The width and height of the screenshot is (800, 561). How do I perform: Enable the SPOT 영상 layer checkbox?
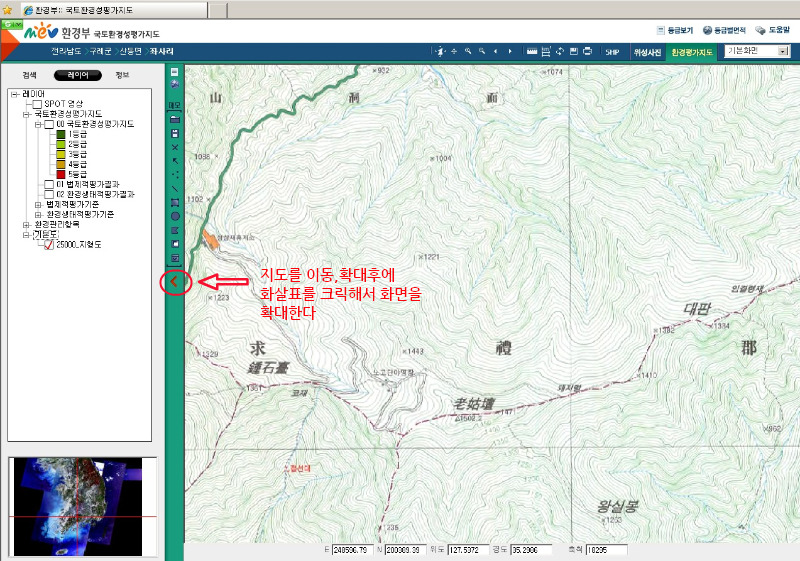click(x=37, y=105)
